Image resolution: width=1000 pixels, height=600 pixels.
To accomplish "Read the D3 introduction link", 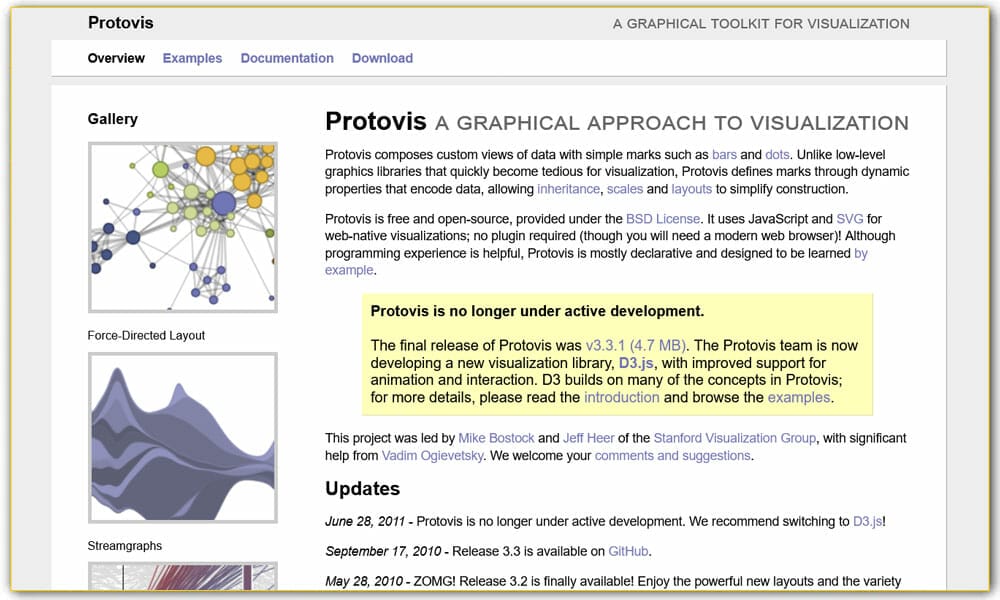I will (x=622, y=397).
